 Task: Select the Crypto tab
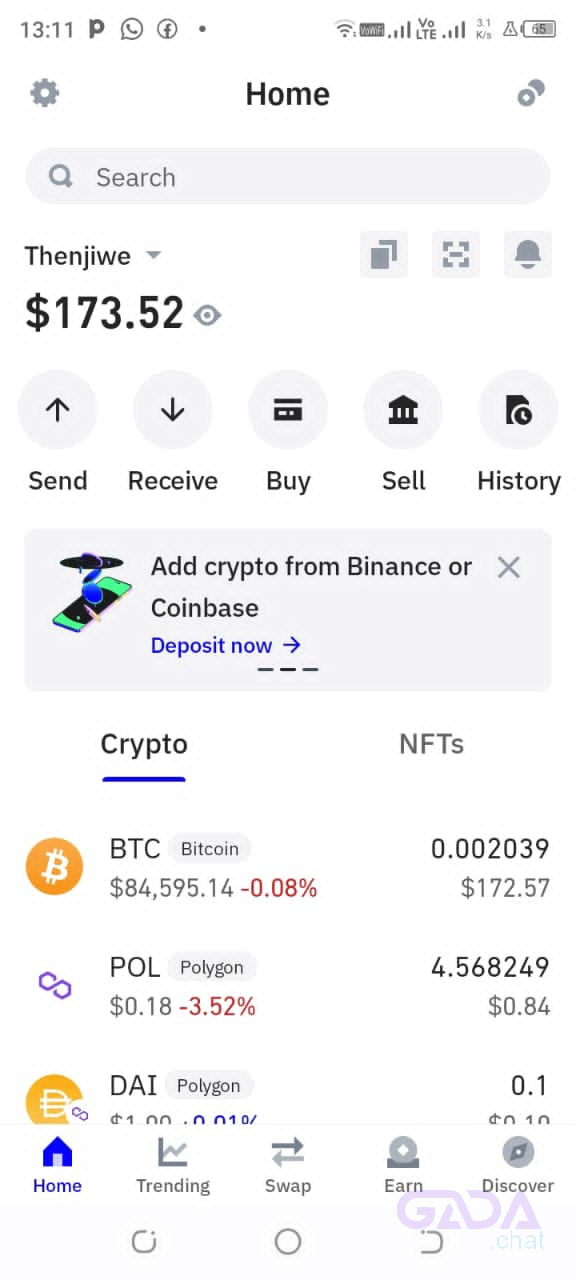[x=144, y=744]
